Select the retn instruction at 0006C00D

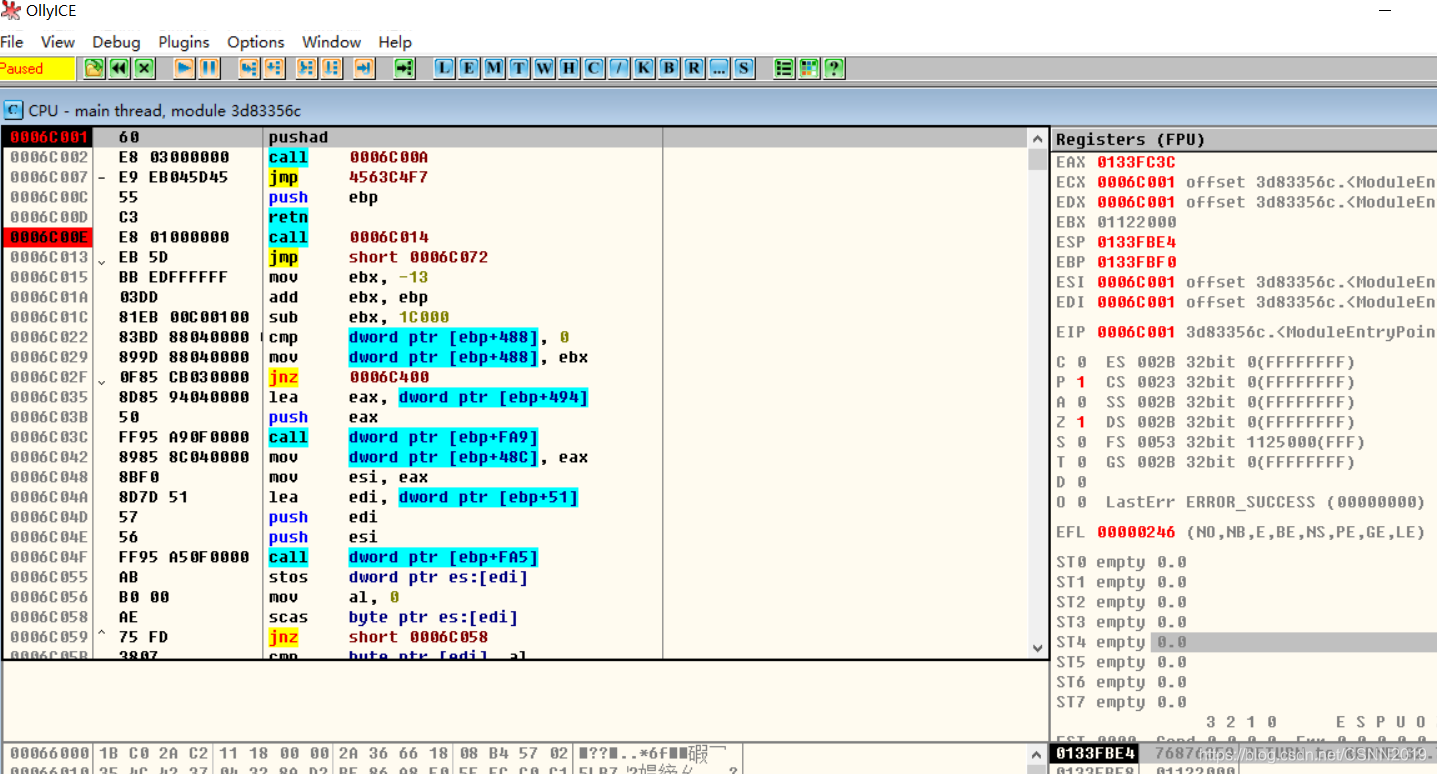coord(515,217)
